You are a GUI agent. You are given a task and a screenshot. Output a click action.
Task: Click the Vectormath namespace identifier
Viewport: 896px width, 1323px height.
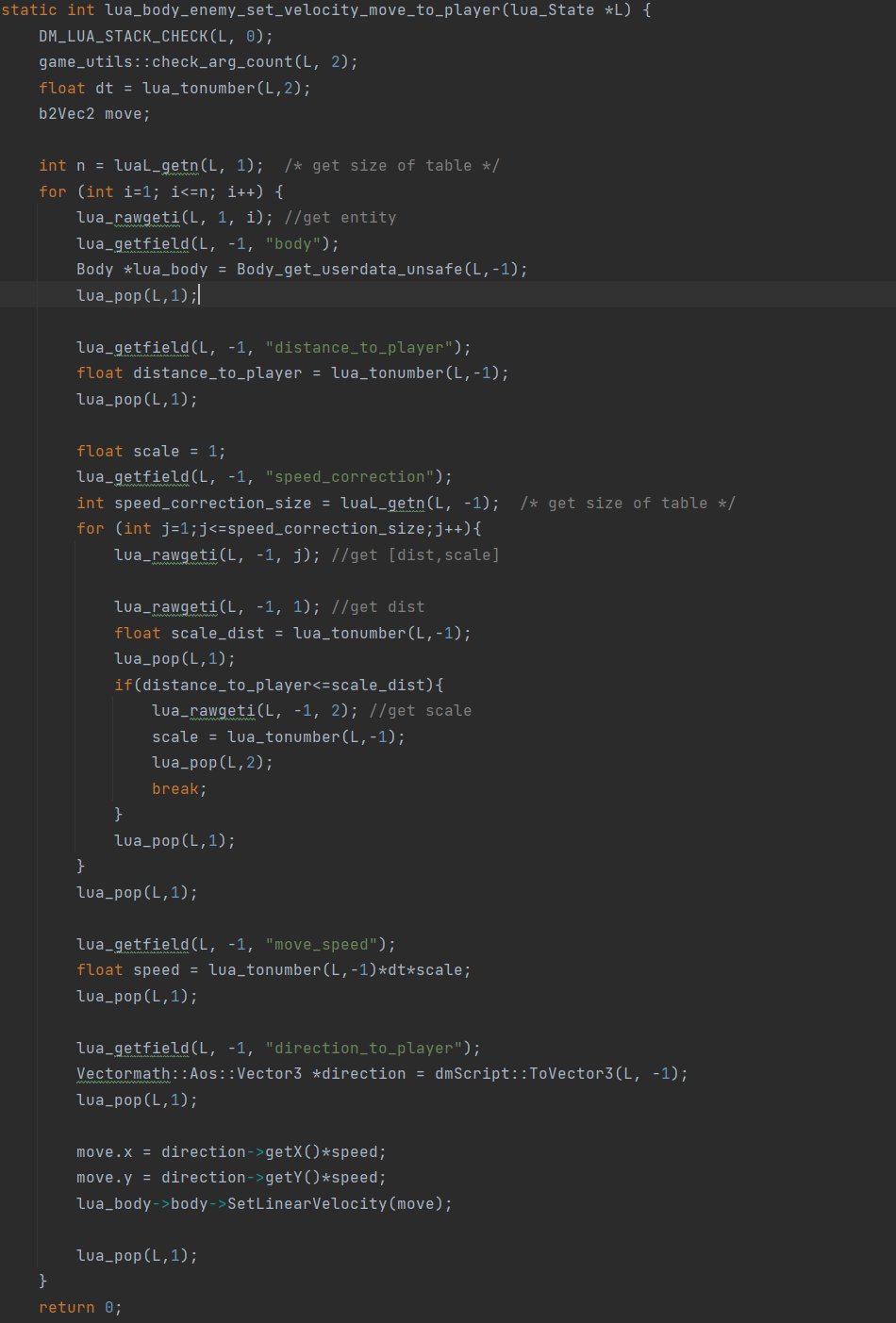coord(123,1074)
